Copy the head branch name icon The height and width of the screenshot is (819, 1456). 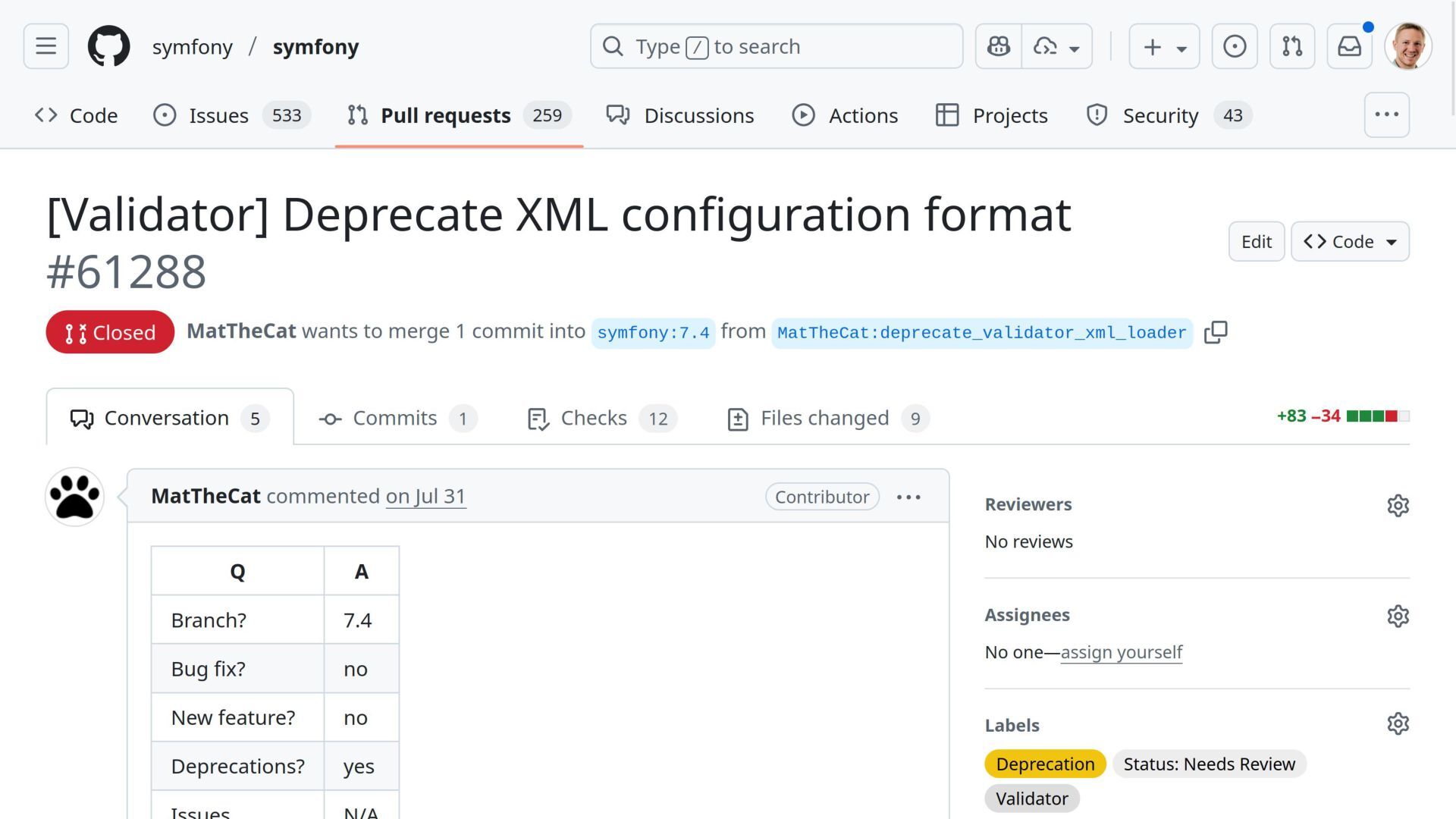point(1215,332)
